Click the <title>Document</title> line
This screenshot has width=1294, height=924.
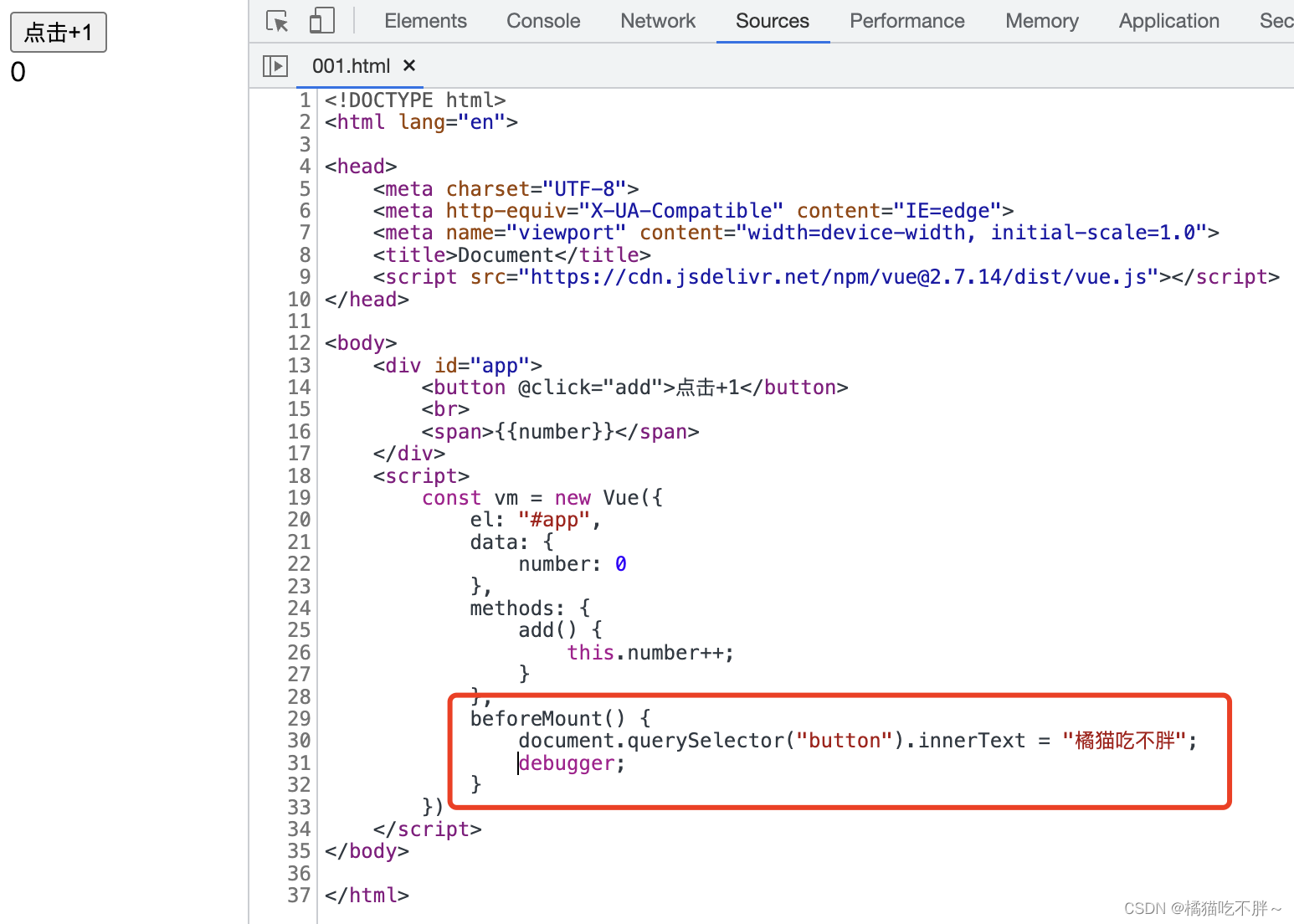pyautogui.click(x=511, y=254)
